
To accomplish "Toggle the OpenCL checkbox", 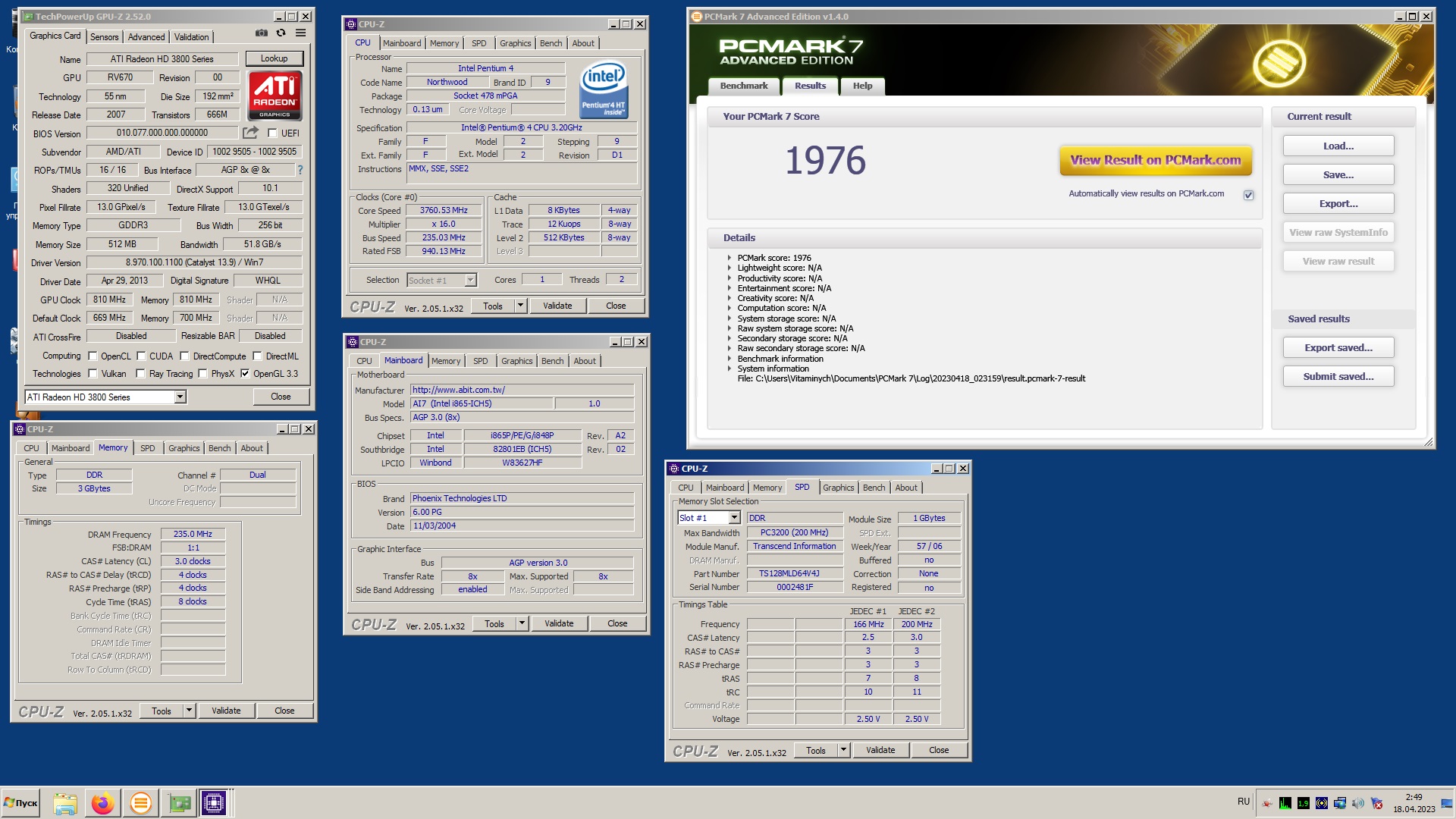I will coord(93,356).
